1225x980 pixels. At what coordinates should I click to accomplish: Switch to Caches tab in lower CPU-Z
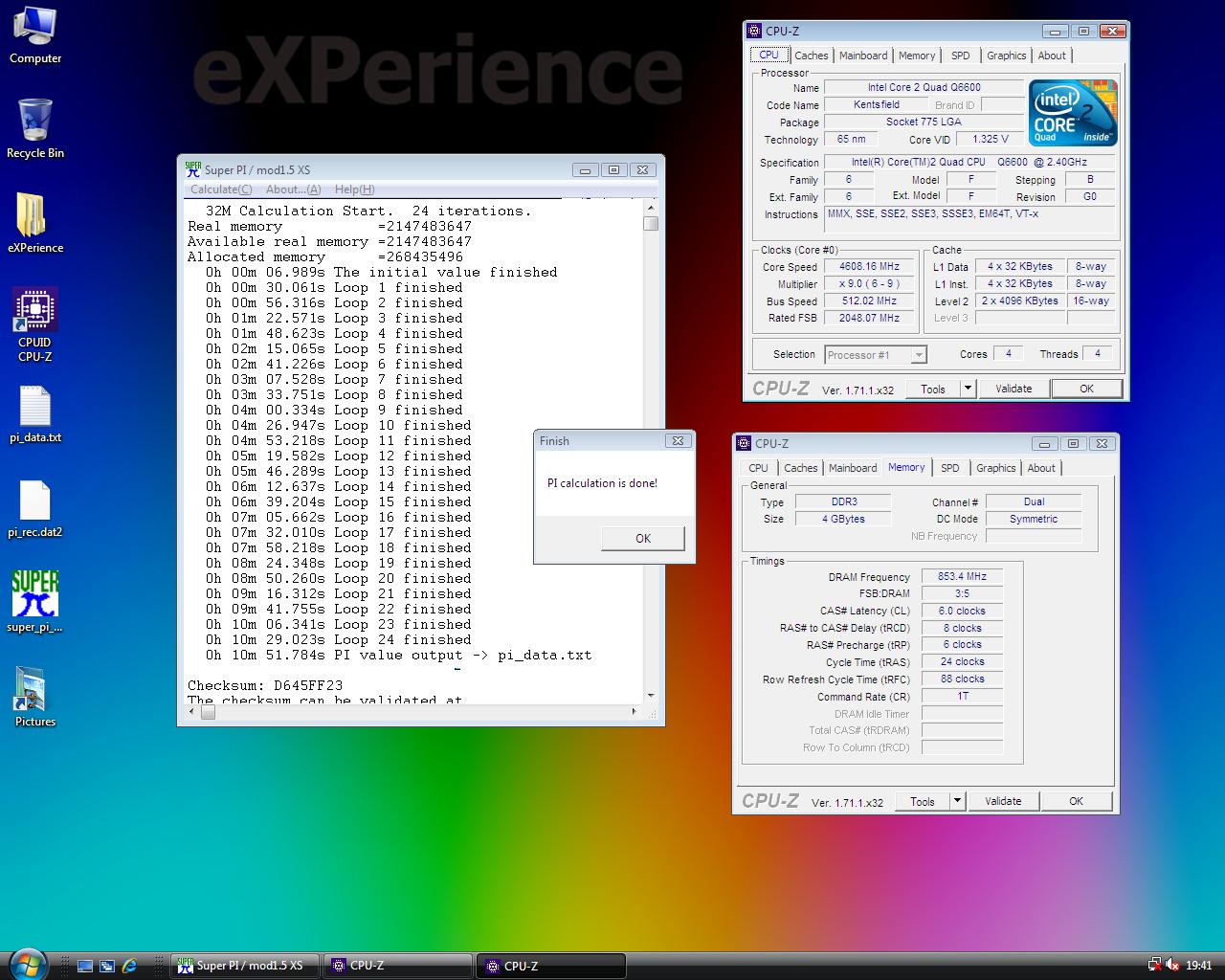click(x=801, y=468)
